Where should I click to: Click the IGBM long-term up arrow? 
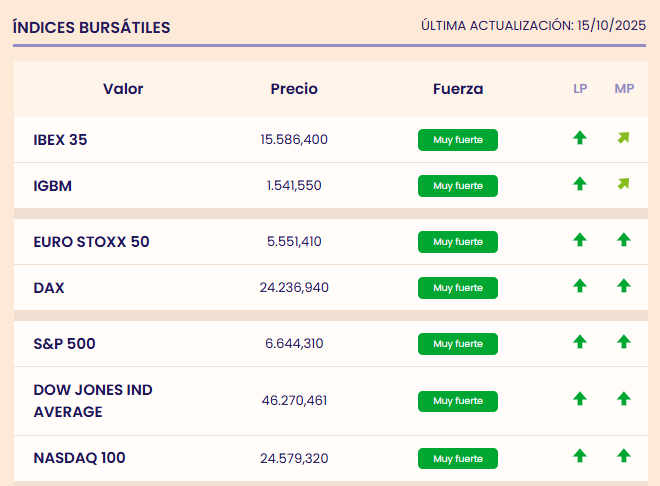pos(579,184)
